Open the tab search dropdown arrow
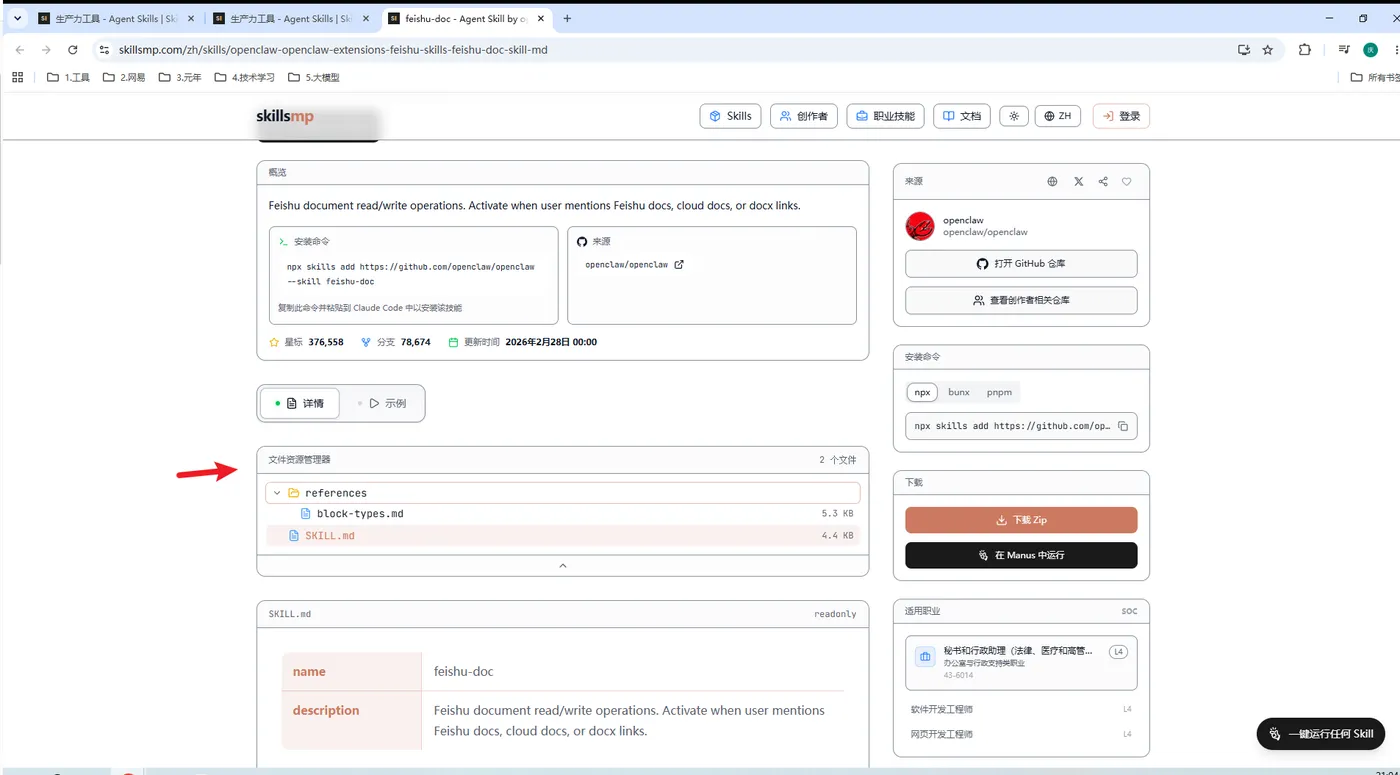This screenshot has width=1400, height=775. pyautogui.click(x=17, y=18)
